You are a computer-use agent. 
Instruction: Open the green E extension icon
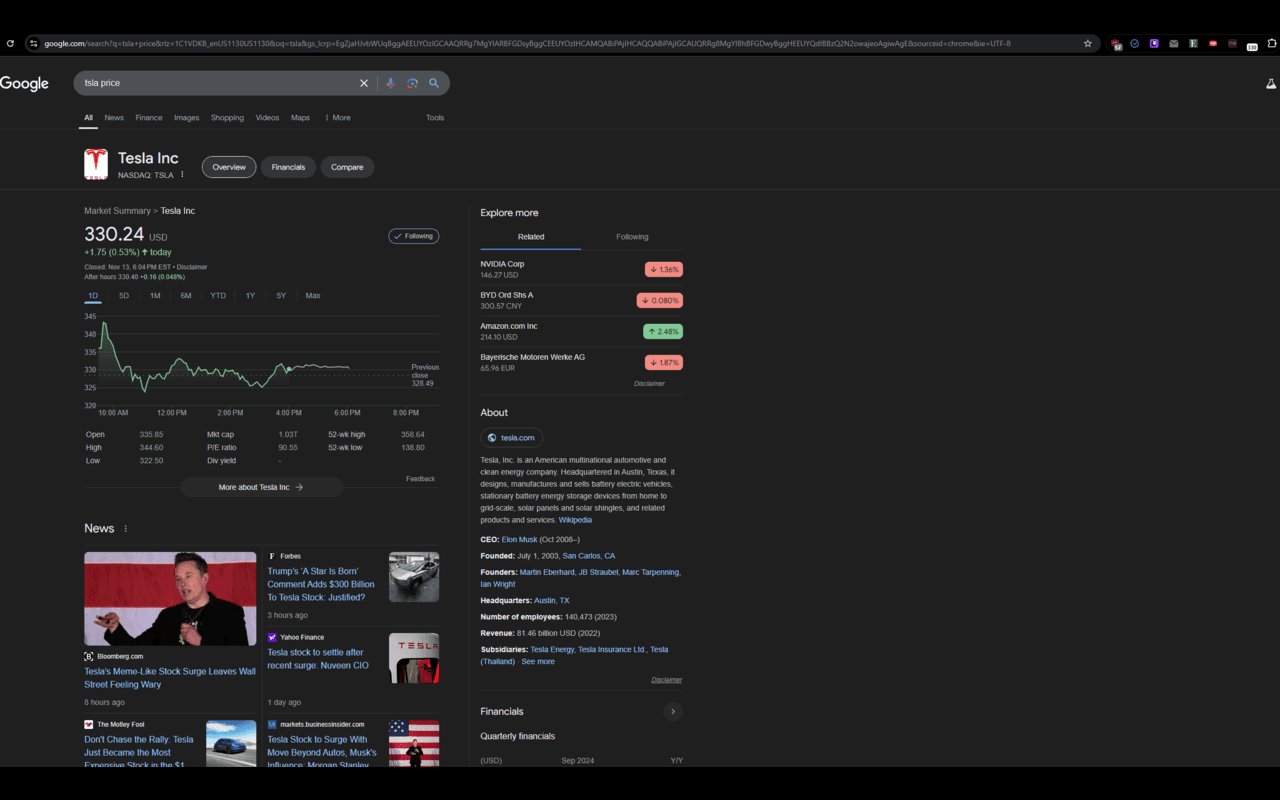pos(1193,44)
